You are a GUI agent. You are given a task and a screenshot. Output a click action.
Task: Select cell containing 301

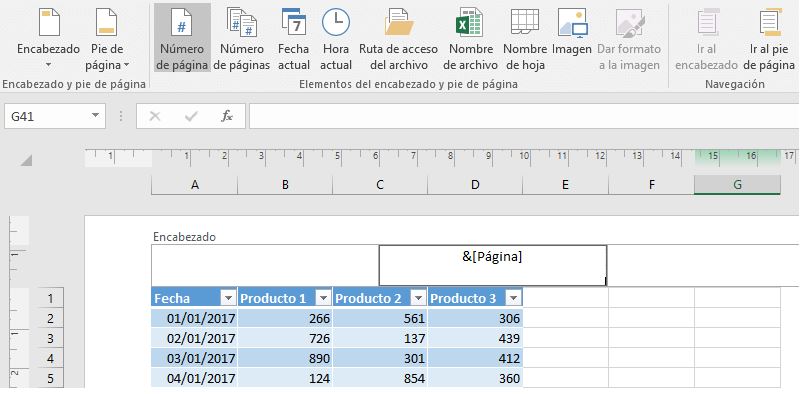point(380,358)
